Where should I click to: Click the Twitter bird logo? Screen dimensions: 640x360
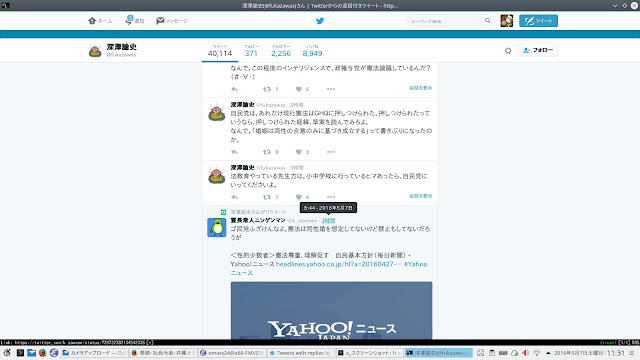click(x=320, y=21)
